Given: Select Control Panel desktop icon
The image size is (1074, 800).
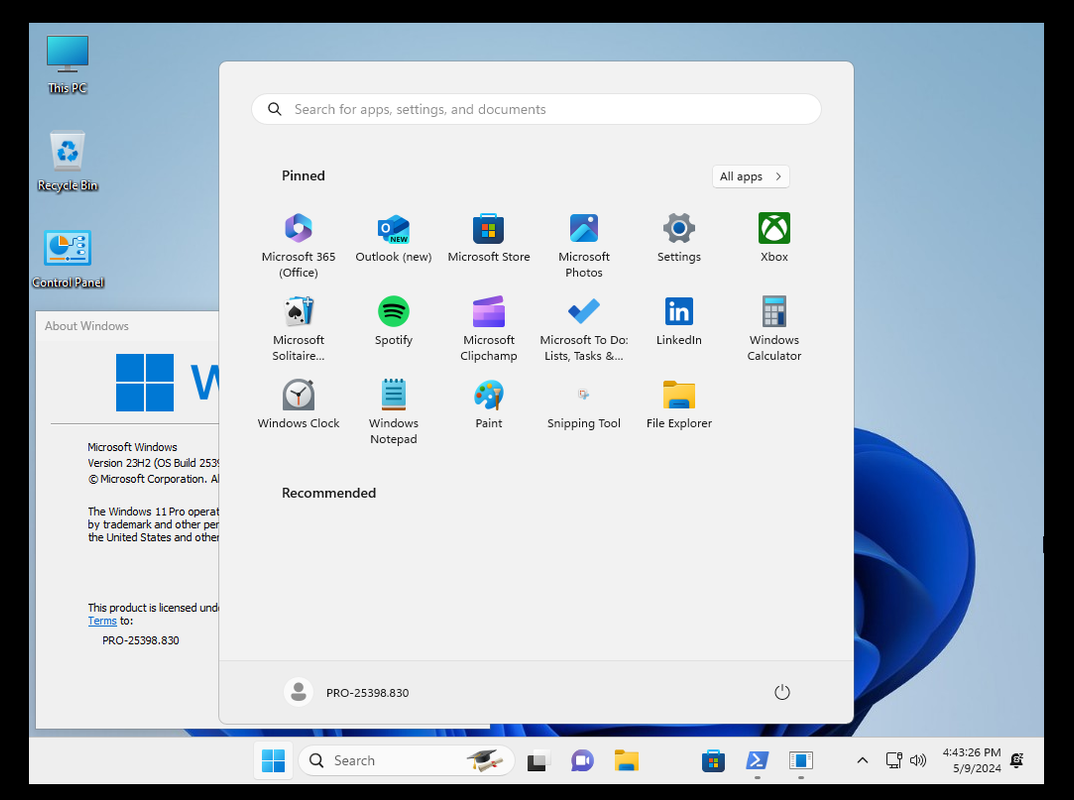Looking at the screenshot, I should point(68,260).
